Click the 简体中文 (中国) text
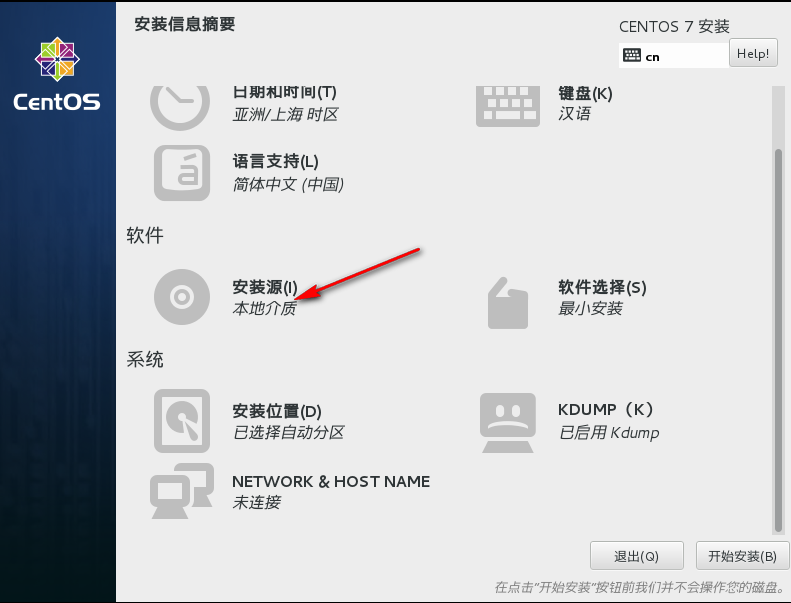Screen dimensions: 791x603 (288, 185)
